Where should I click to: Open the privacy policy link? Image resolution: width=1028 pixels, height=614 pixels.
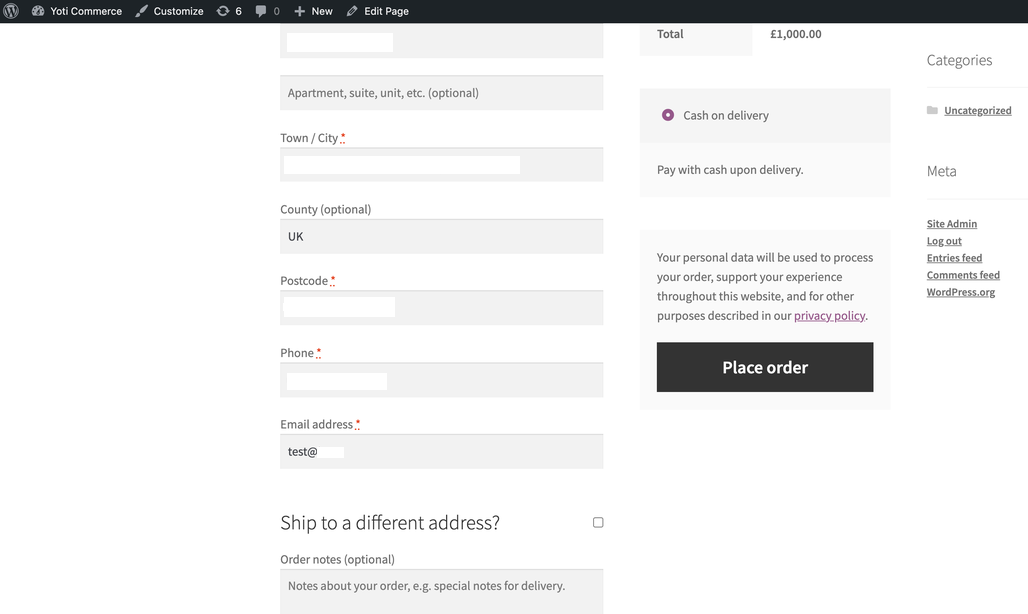coord(830,315)
